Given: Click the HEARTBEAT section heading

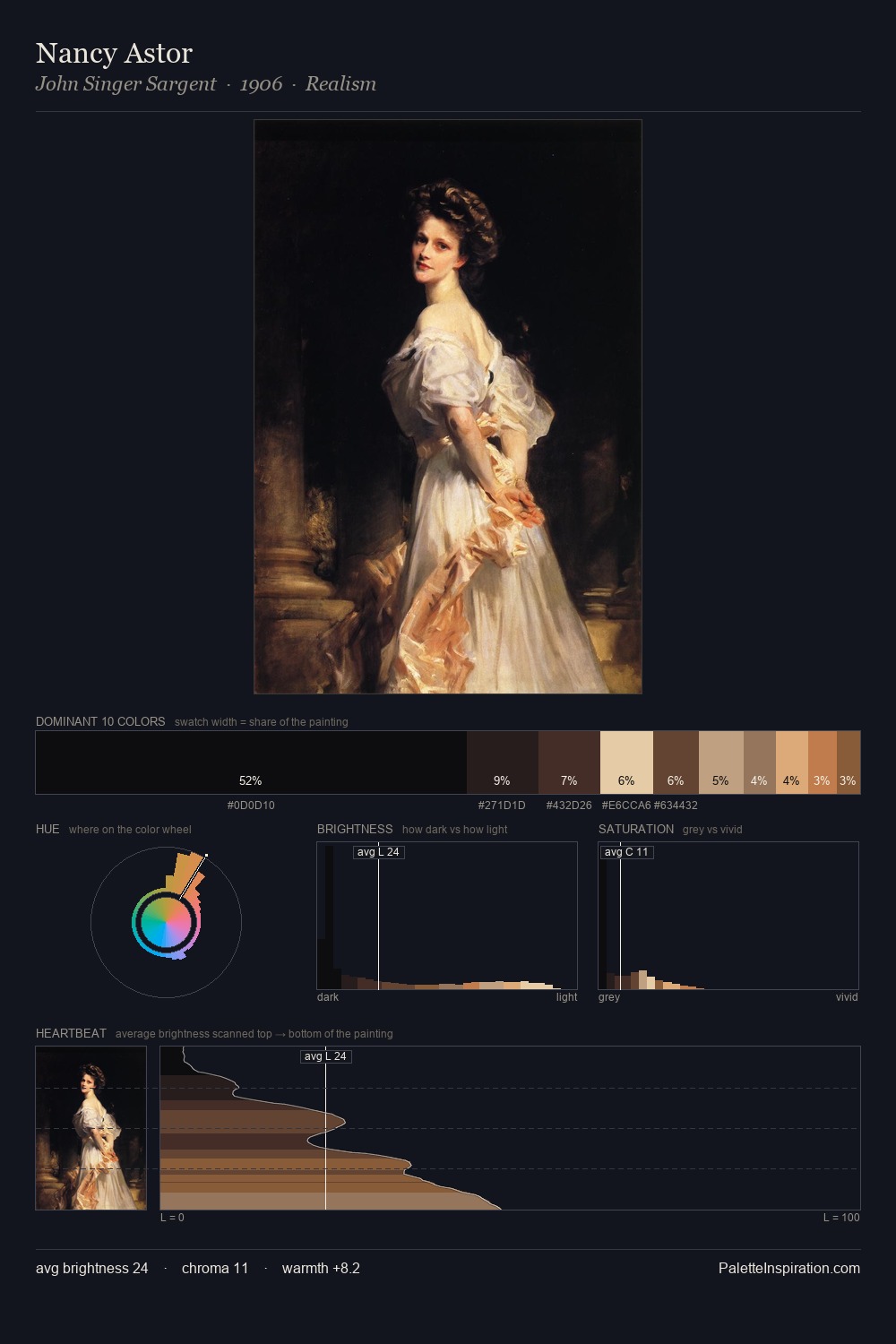Looking at the screenshot, I should (x=71, y=1033).
